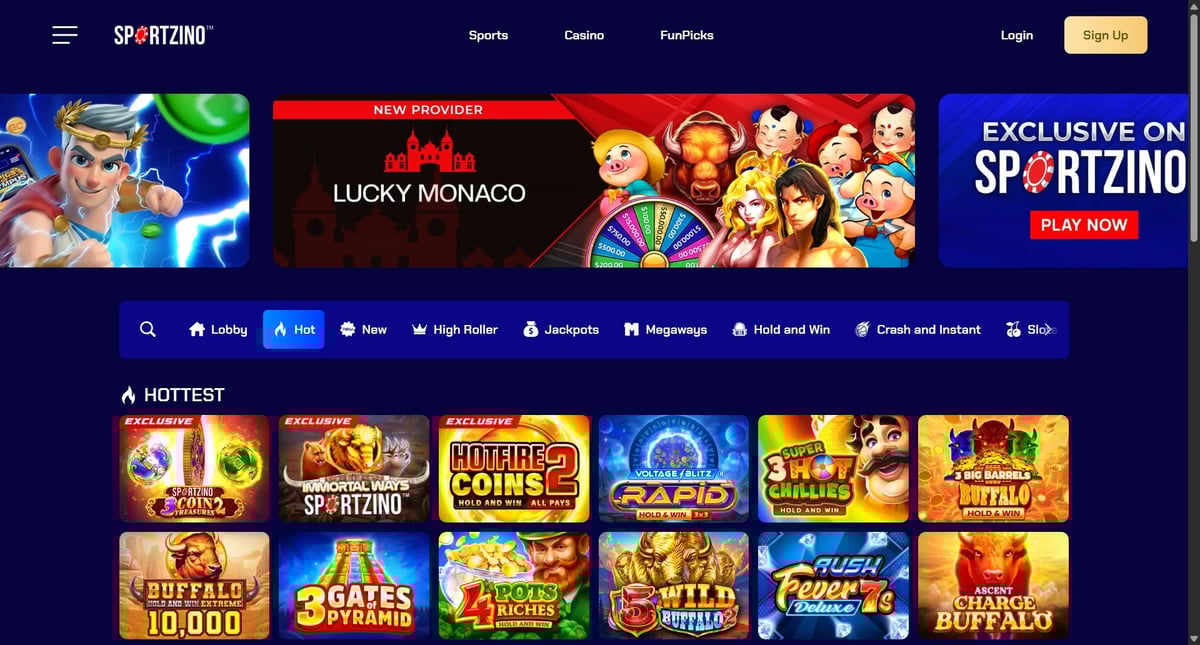Click the Sign Up button
Viewport: 1200px width, 645px height.
pos(1105,35)
